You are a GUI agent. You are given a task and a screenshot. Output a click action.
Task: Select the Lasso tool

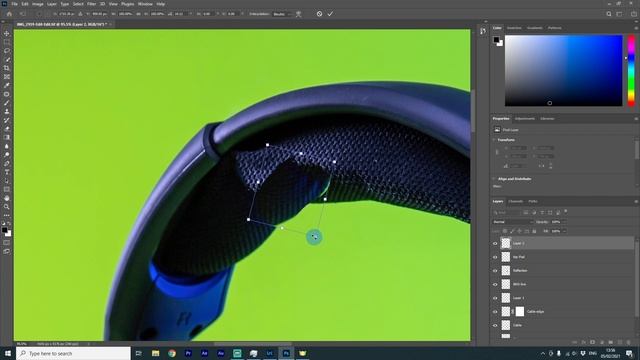tap(7, 51)
